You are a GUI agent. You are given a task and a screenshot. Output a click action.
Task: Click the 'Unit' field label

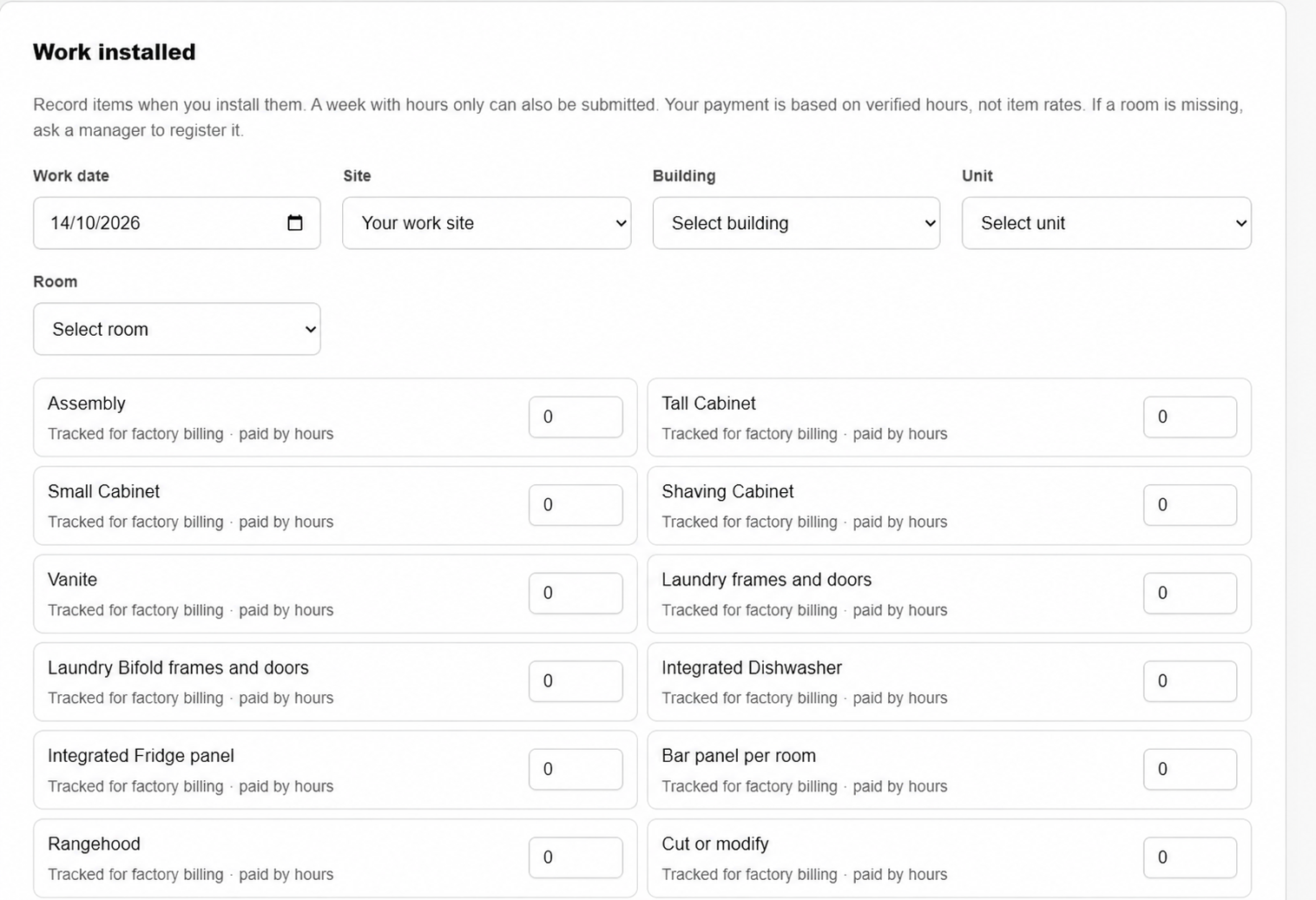[977, 175]
